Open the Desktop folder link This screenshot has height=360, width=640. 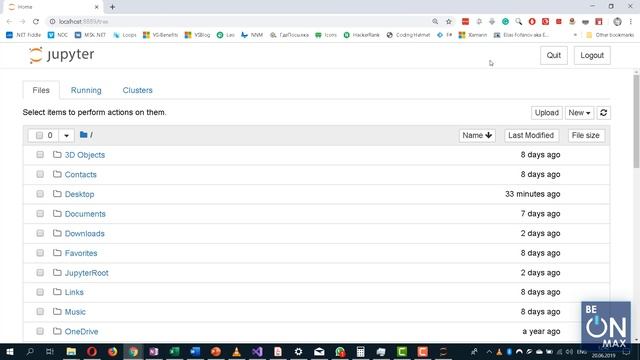(80, 194)
